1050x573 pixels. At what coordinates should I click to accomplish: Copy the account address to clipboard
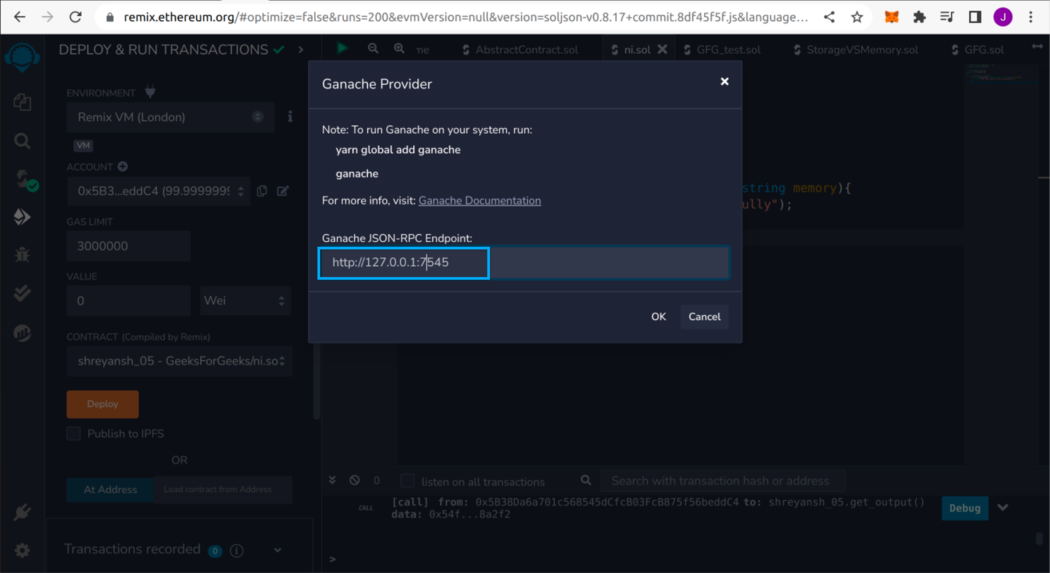pos(262,191)
